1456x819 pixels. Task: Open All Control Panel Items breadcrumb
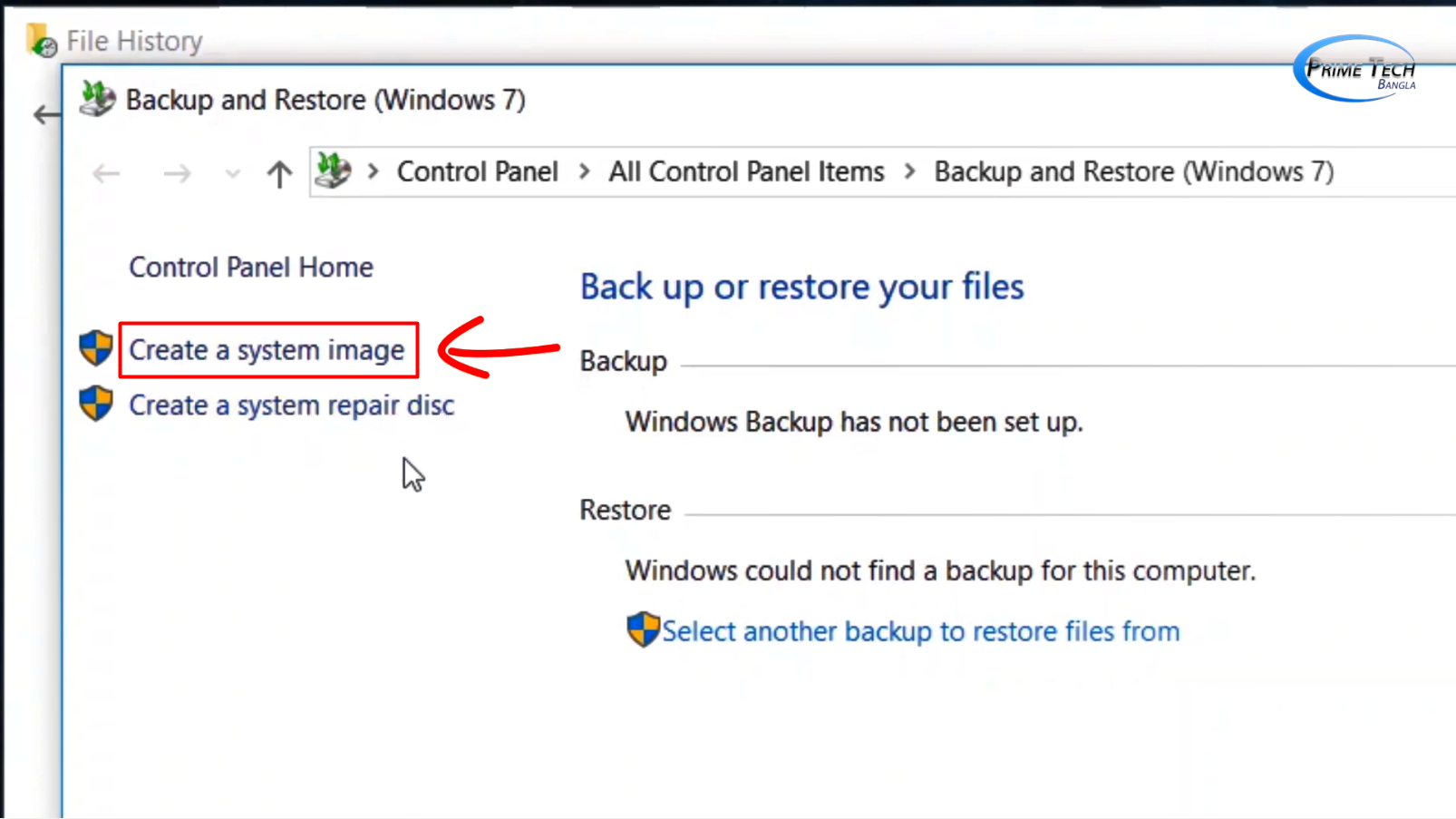pyautogui.click(x=746, y=171)
